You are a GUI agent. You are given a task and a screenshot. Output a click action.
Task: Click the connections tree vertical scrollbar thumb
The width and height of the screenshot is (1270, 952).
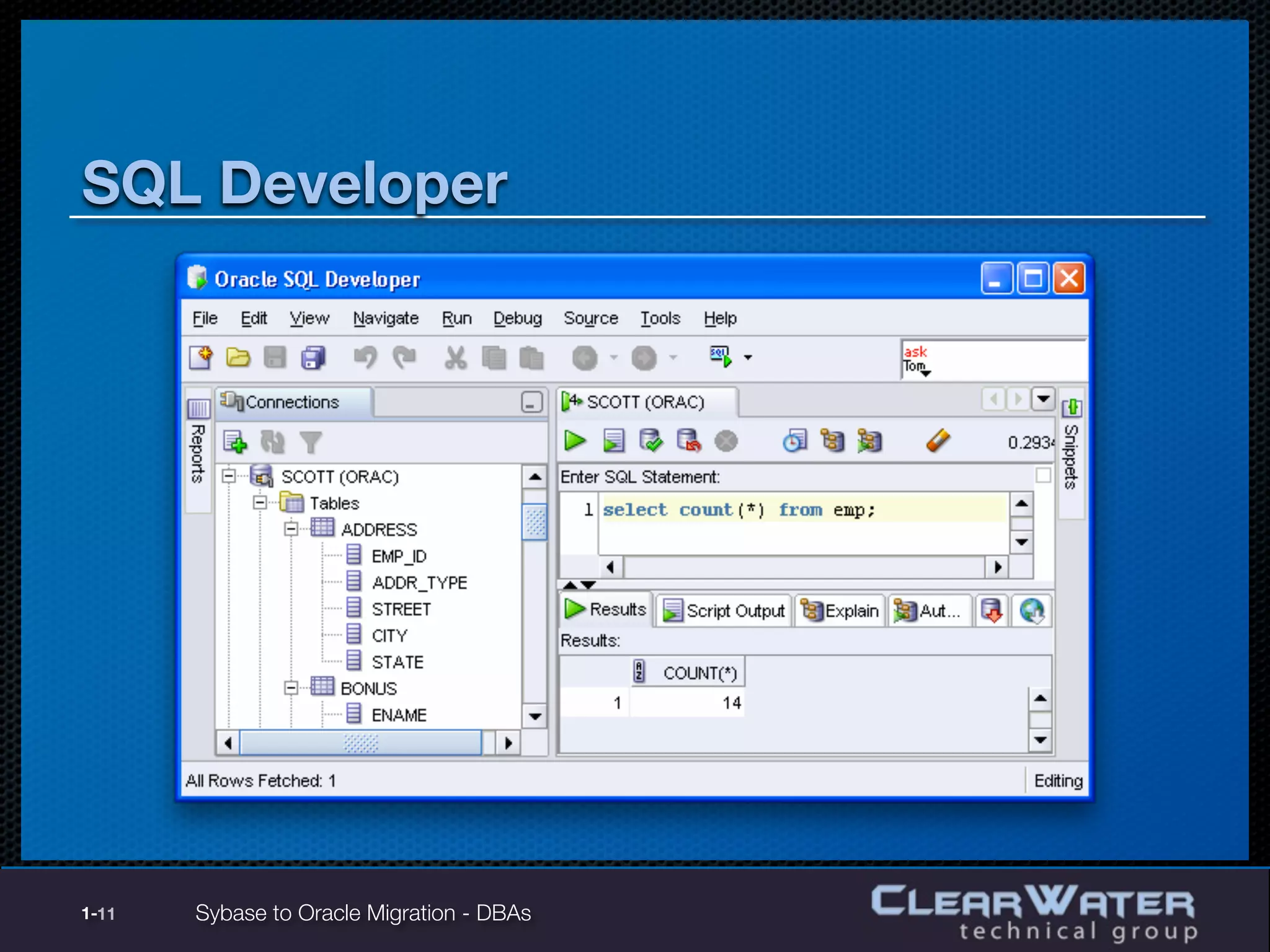(535, 522)
